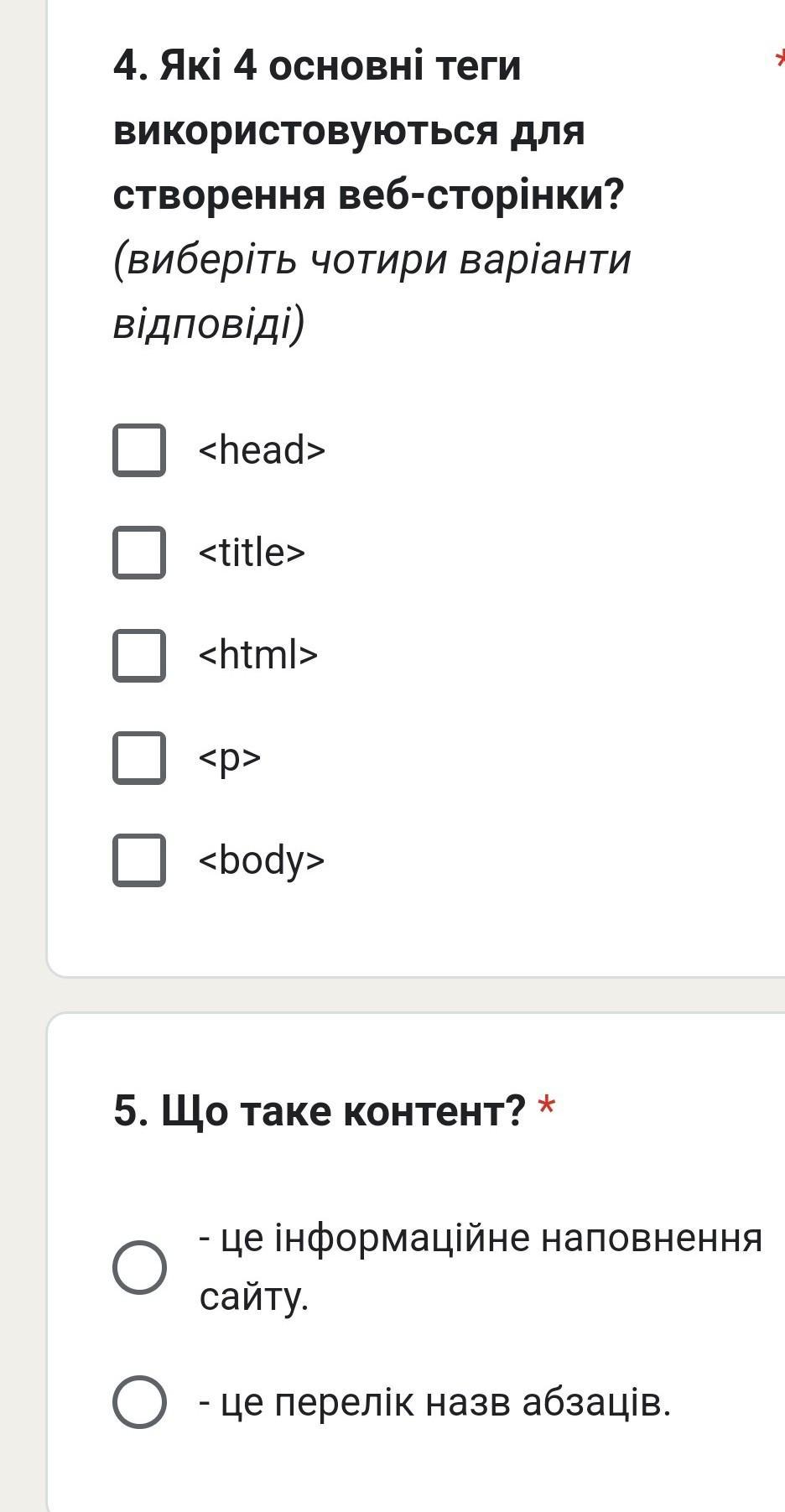Select the <body> checkbox
785x1512 pixels.
tap(139, 860)
